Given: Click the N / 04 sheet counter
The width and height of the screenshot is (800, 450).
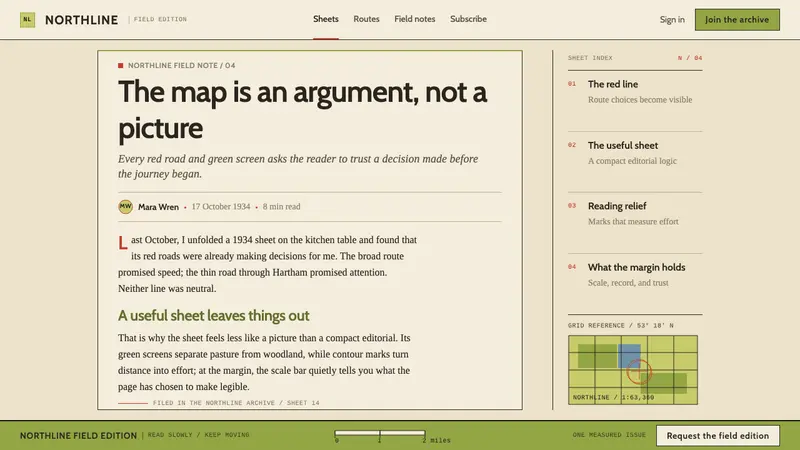Looking at the screenshot, I should click(x=690, y=58).
